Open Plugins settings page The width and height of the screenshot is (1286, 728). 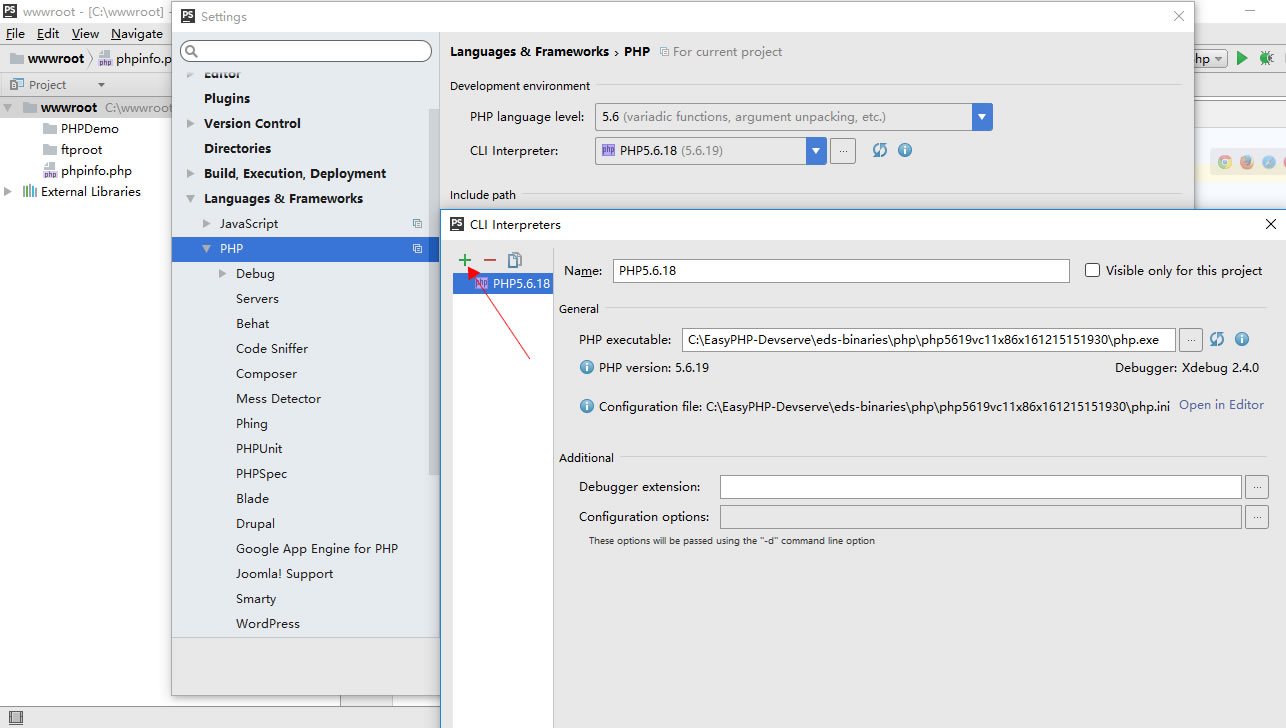pyautogui.click(x=227, y=98)
